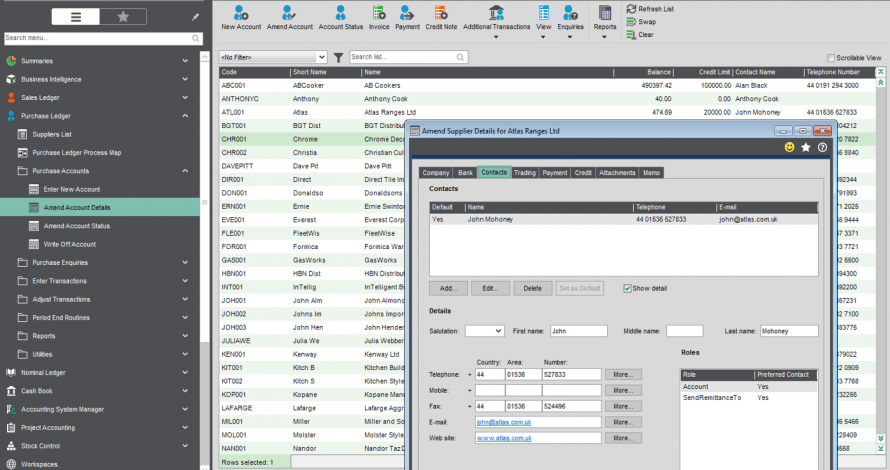Select the ABC001 AB Cookers row

point(547,86)
